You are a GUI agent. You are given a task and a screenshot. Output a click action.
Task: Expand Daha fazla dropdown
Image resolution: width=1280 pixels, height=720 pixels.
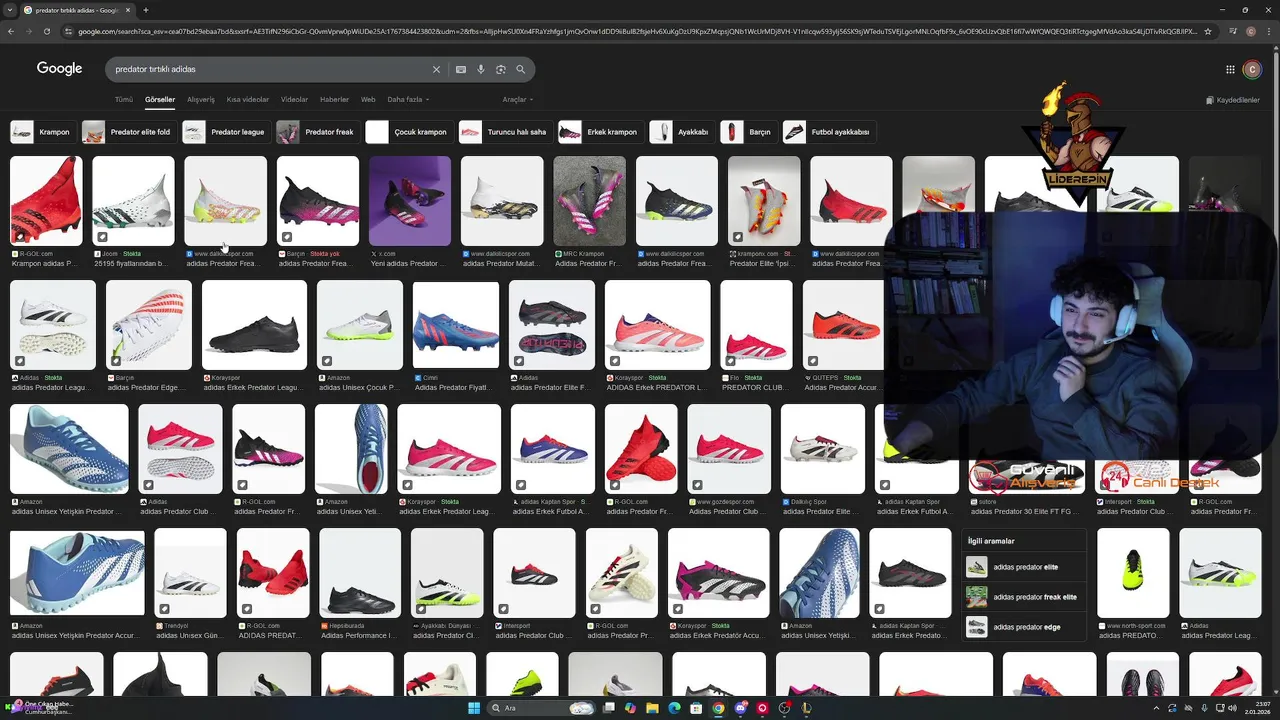click(x=409, y=100)
